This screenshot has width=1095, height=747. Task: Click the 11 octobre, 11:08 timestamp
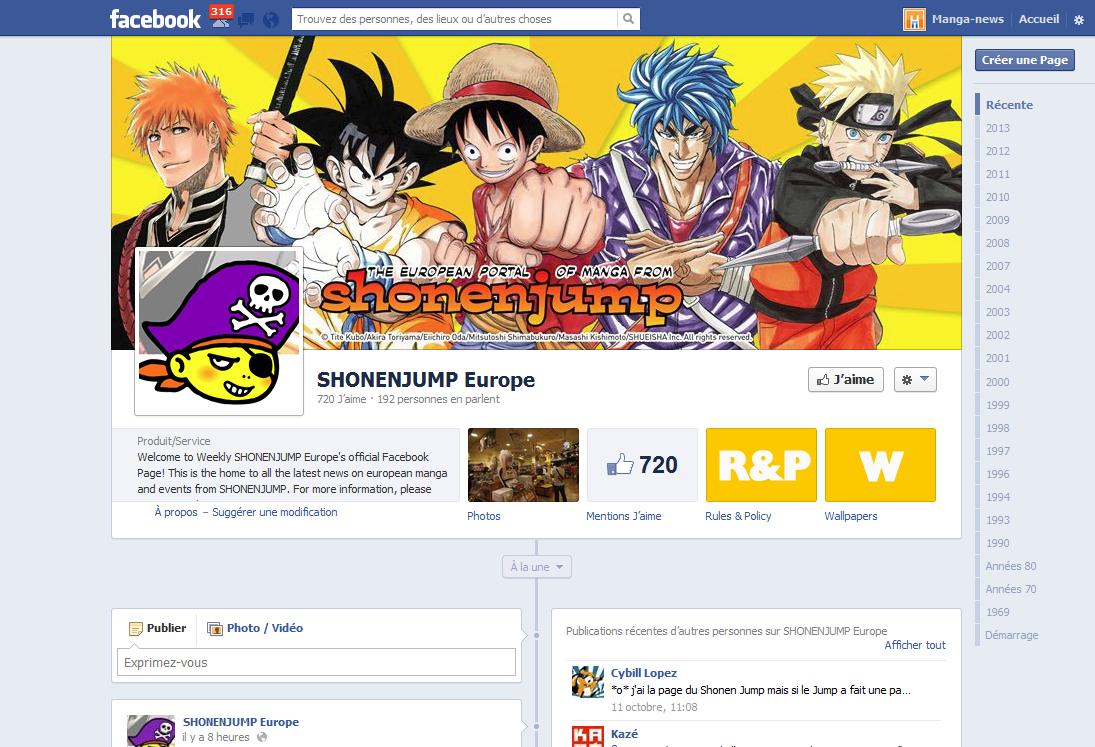[654, 707]
